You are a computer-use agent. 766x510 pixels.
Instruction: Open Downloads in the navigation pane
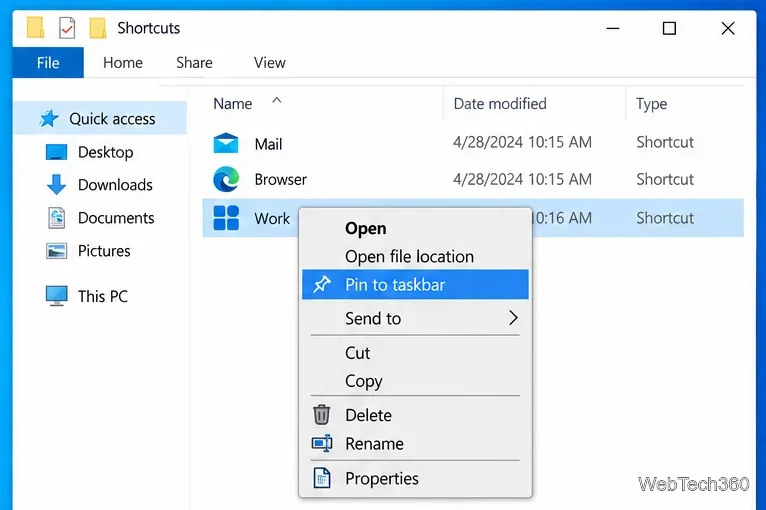pyautogui.click(x=115, y=185)
